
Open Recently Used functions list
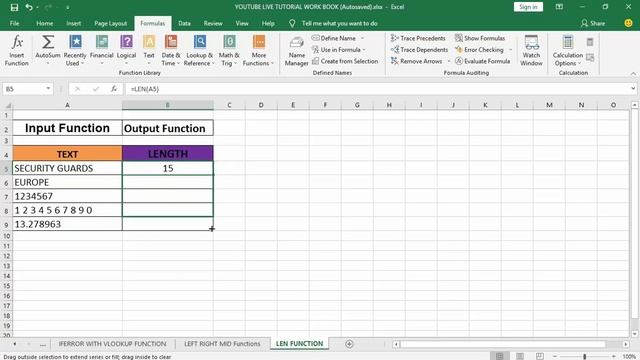[x=75, y=51]
